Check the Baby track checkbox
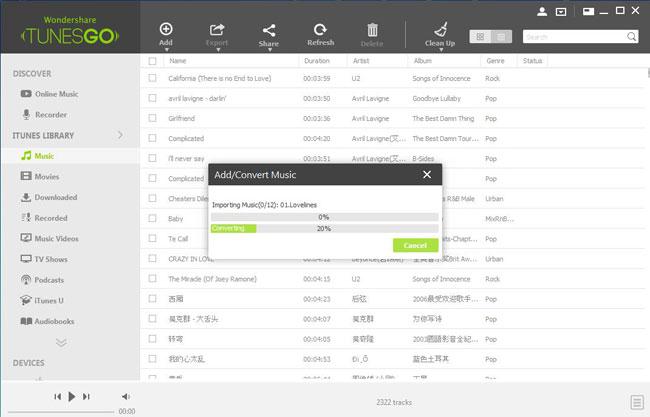 coord(153,218)
